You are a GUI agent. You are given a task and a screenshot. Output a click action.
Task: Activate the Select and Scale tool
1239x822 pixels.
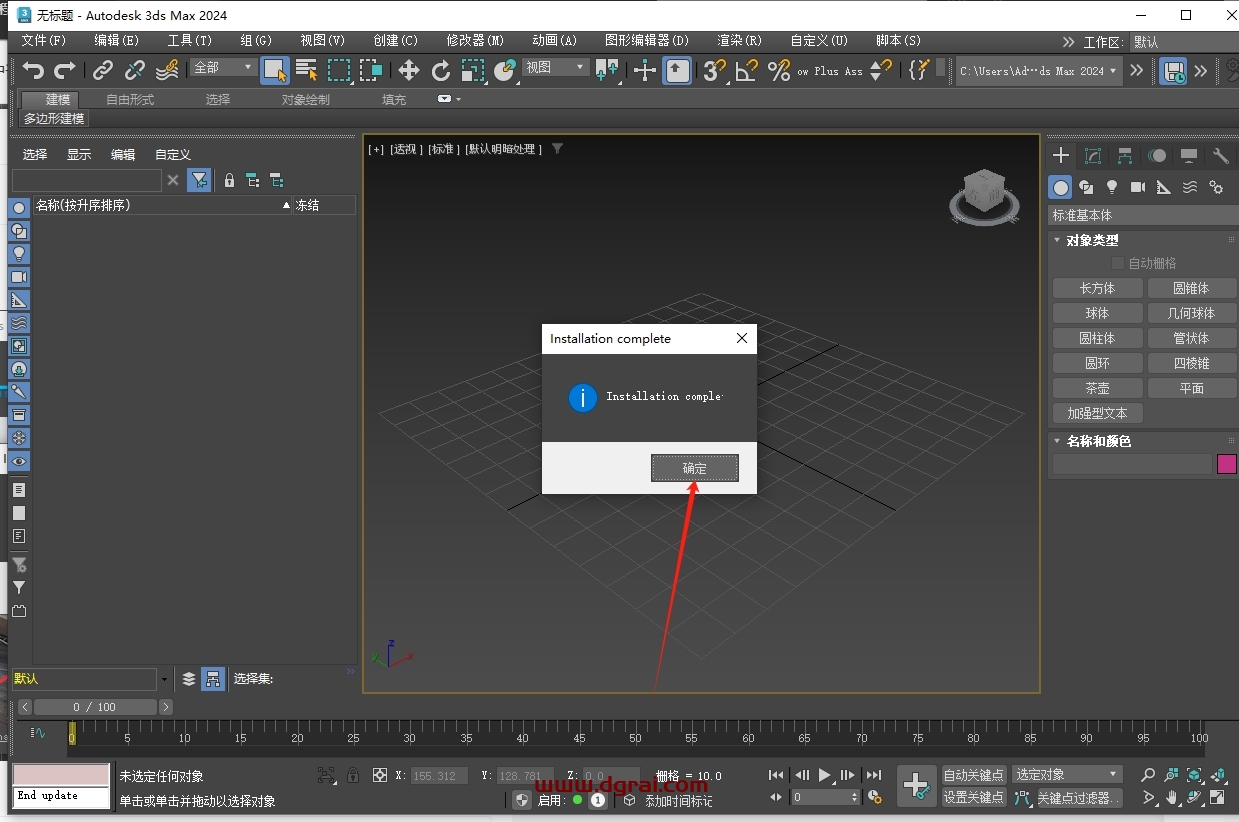click(x=473, y=70)
